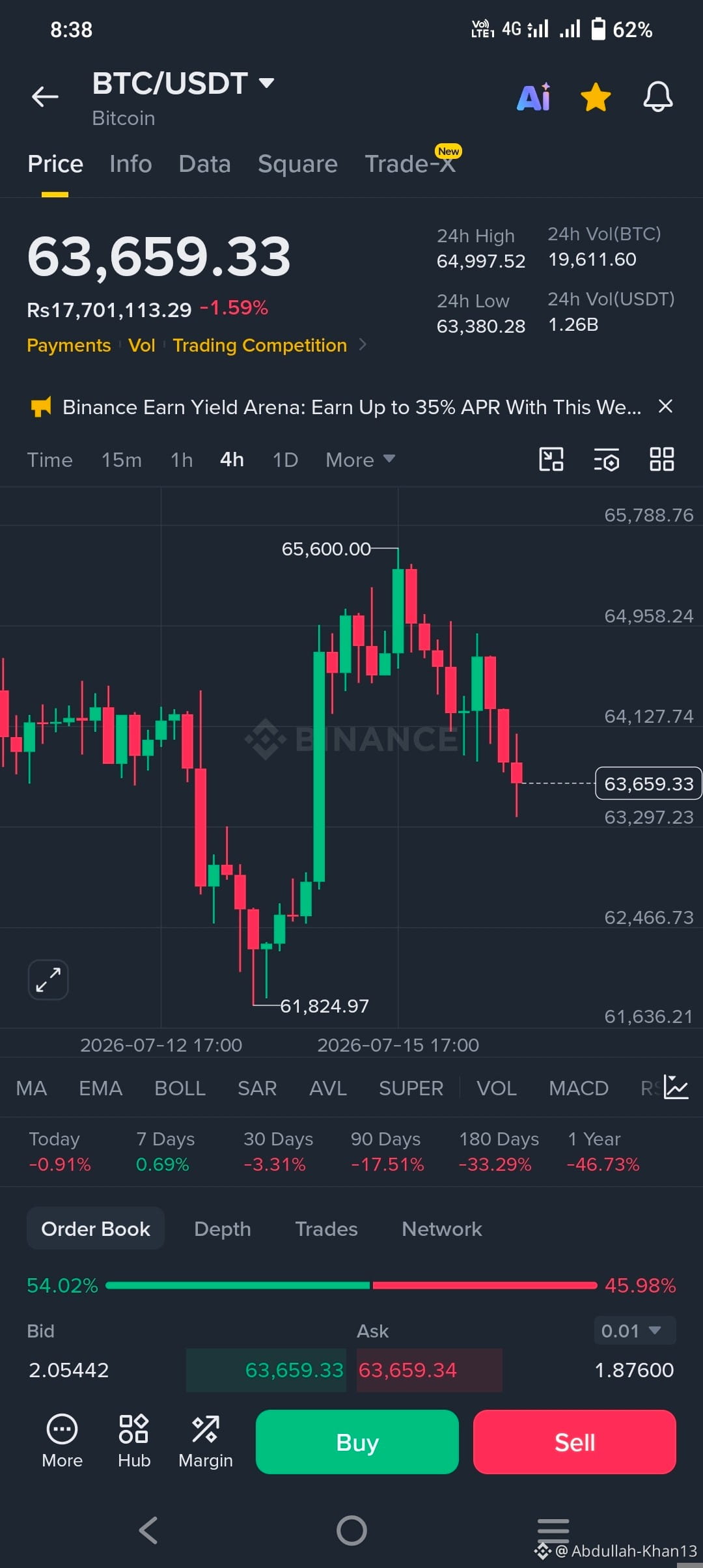Open the Trading Competition link
The width and height of the screenshot is (703, 1568).
click(260, 345)
